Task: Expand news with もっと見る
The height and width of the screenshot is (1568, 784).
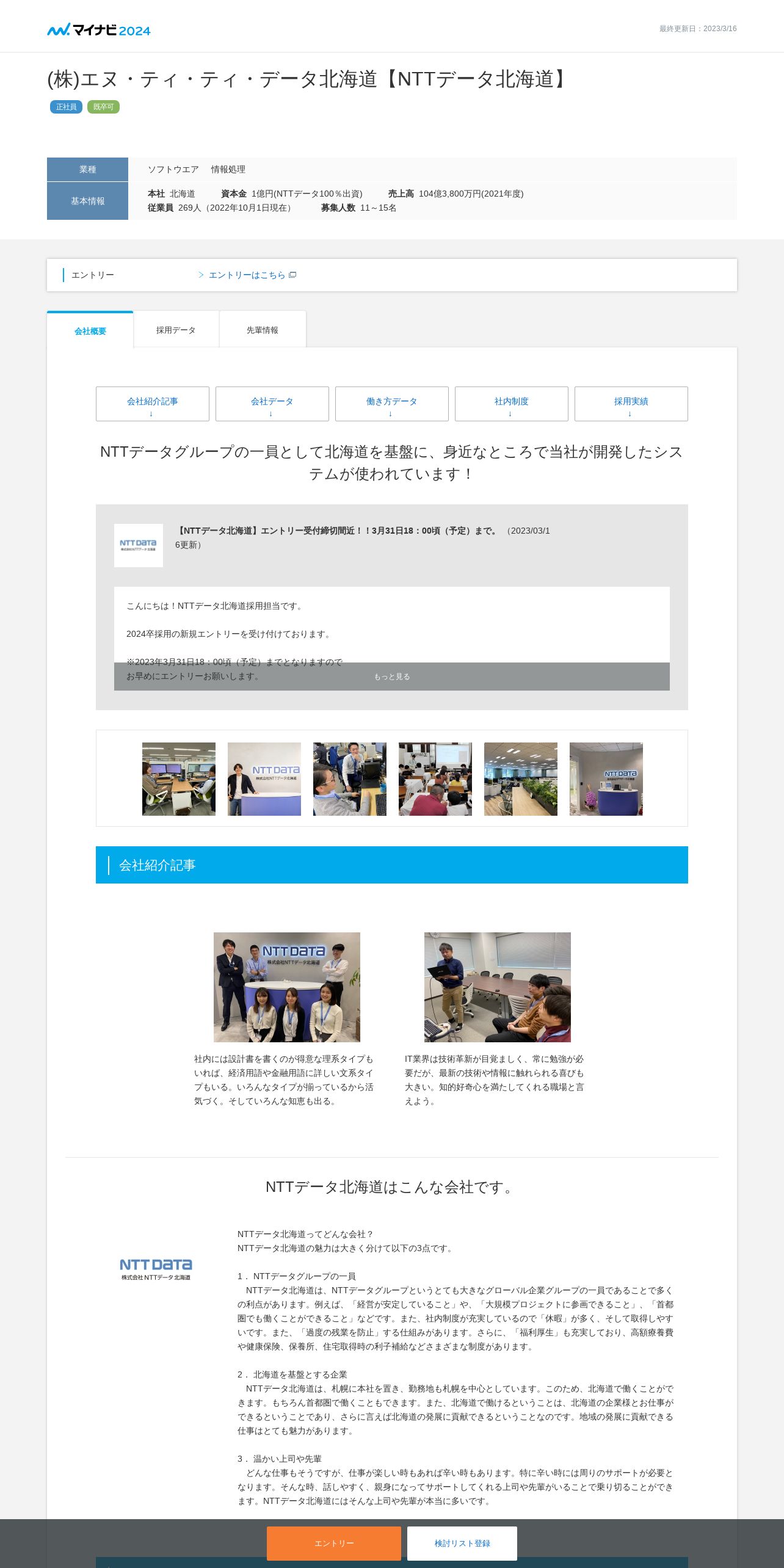Action: point(392,677)
